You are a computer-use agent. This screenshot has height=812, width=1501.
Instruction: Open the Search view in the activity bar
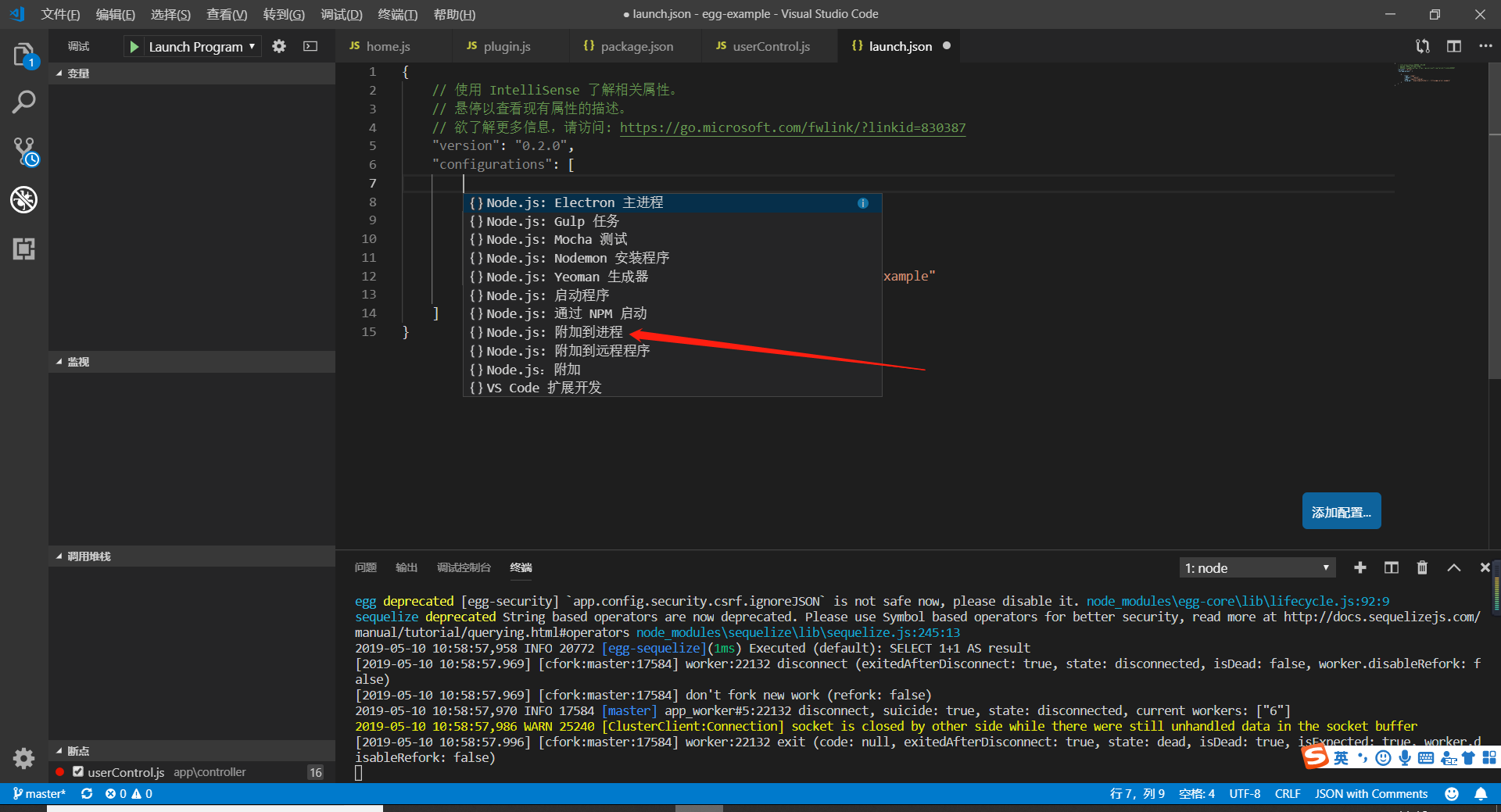[23, 102]
